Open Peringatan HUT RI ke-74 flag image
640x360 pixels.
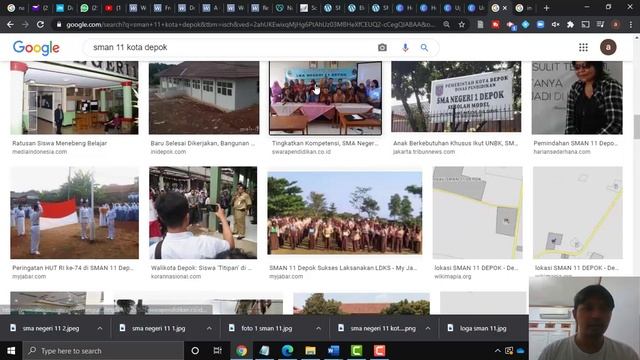(74, 213)
